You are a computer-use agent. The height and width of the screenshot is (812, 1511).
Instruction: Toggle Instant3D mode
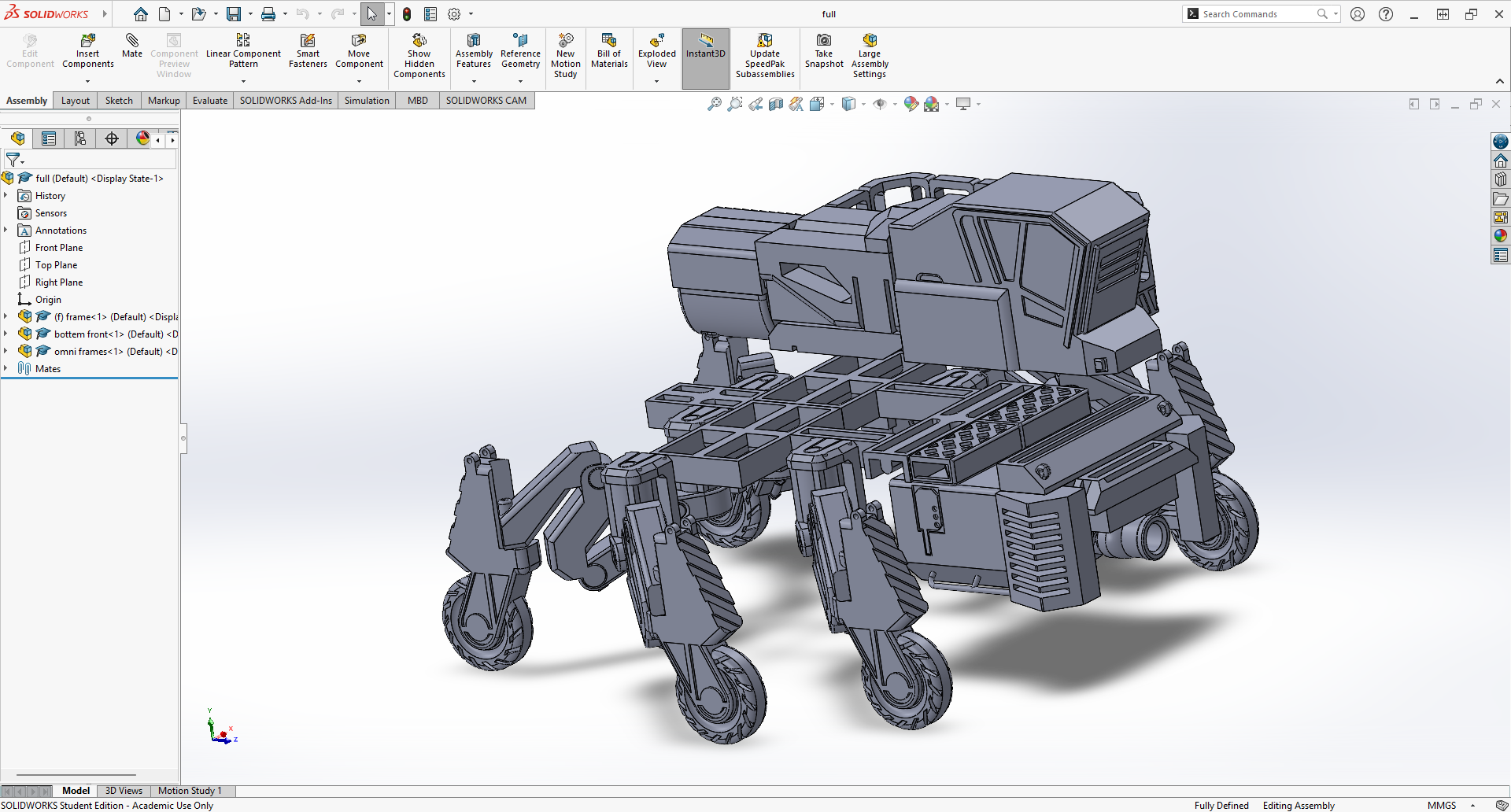[705, 41]
